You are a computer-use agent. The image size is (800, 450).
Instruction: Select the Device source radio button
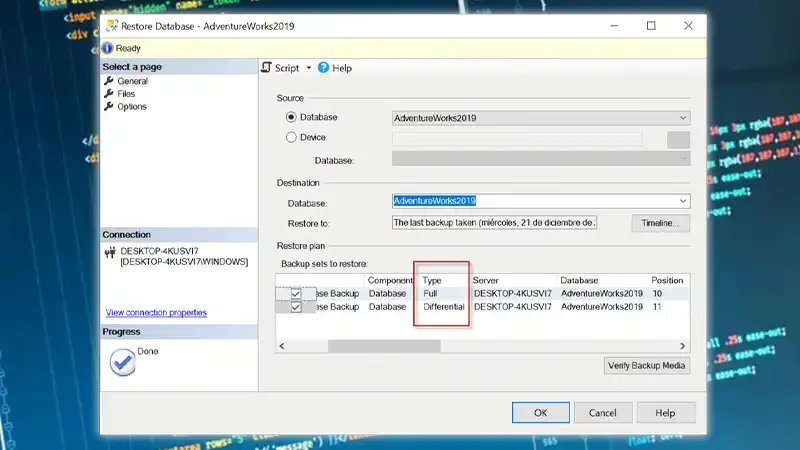[x=291, y=137]
